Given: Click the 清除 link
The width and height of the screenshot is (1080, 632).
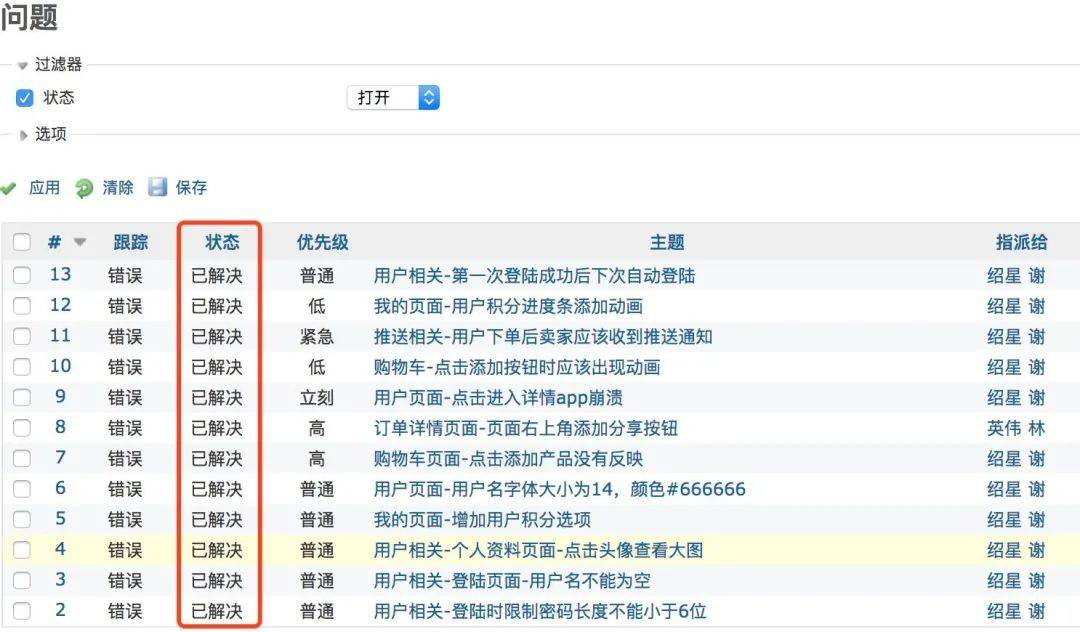Looking at the screenshot, I should click(118, 187).
